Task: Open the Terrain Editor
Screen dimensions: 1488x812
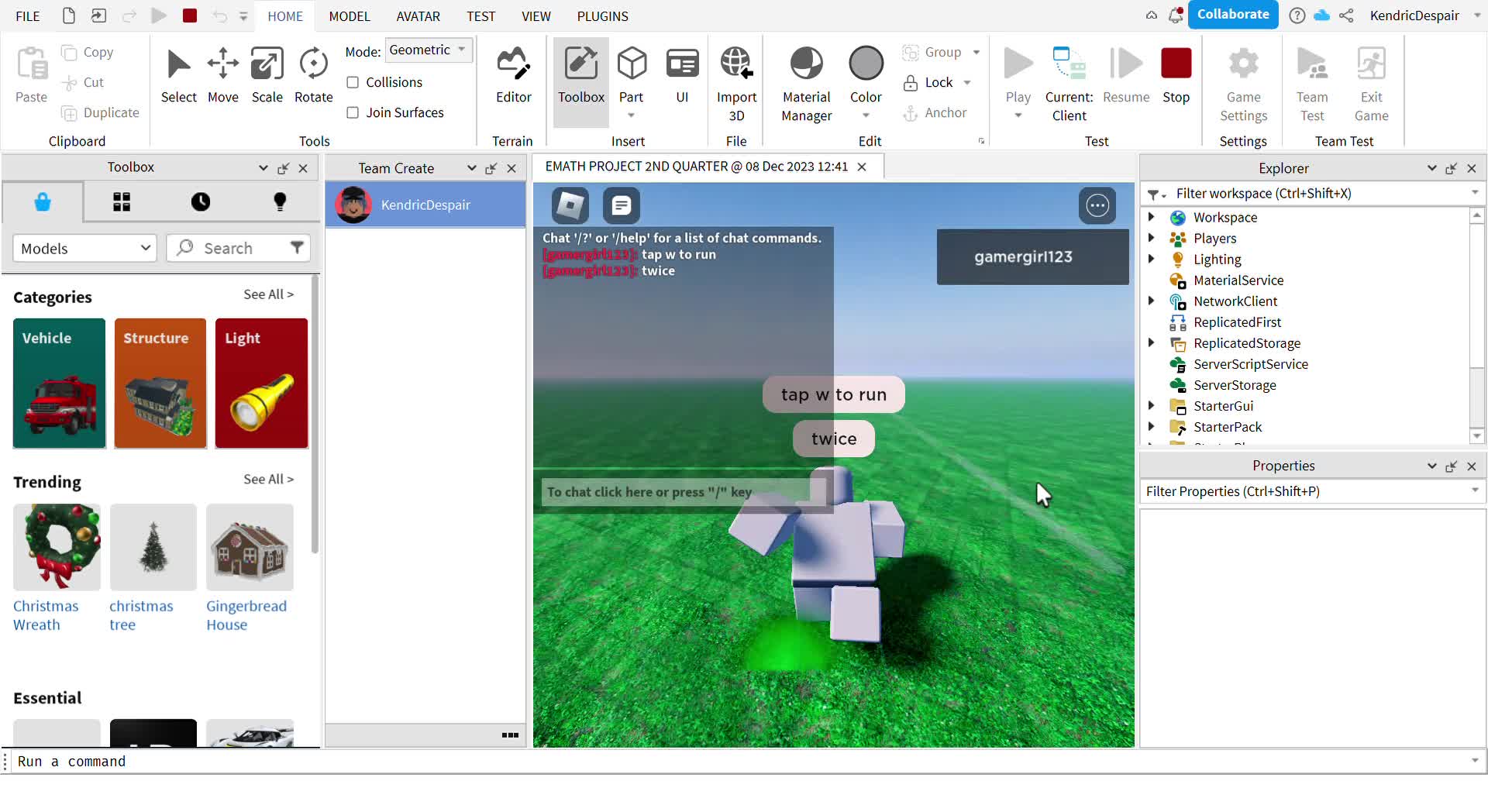Action: (x=513, y=75)
